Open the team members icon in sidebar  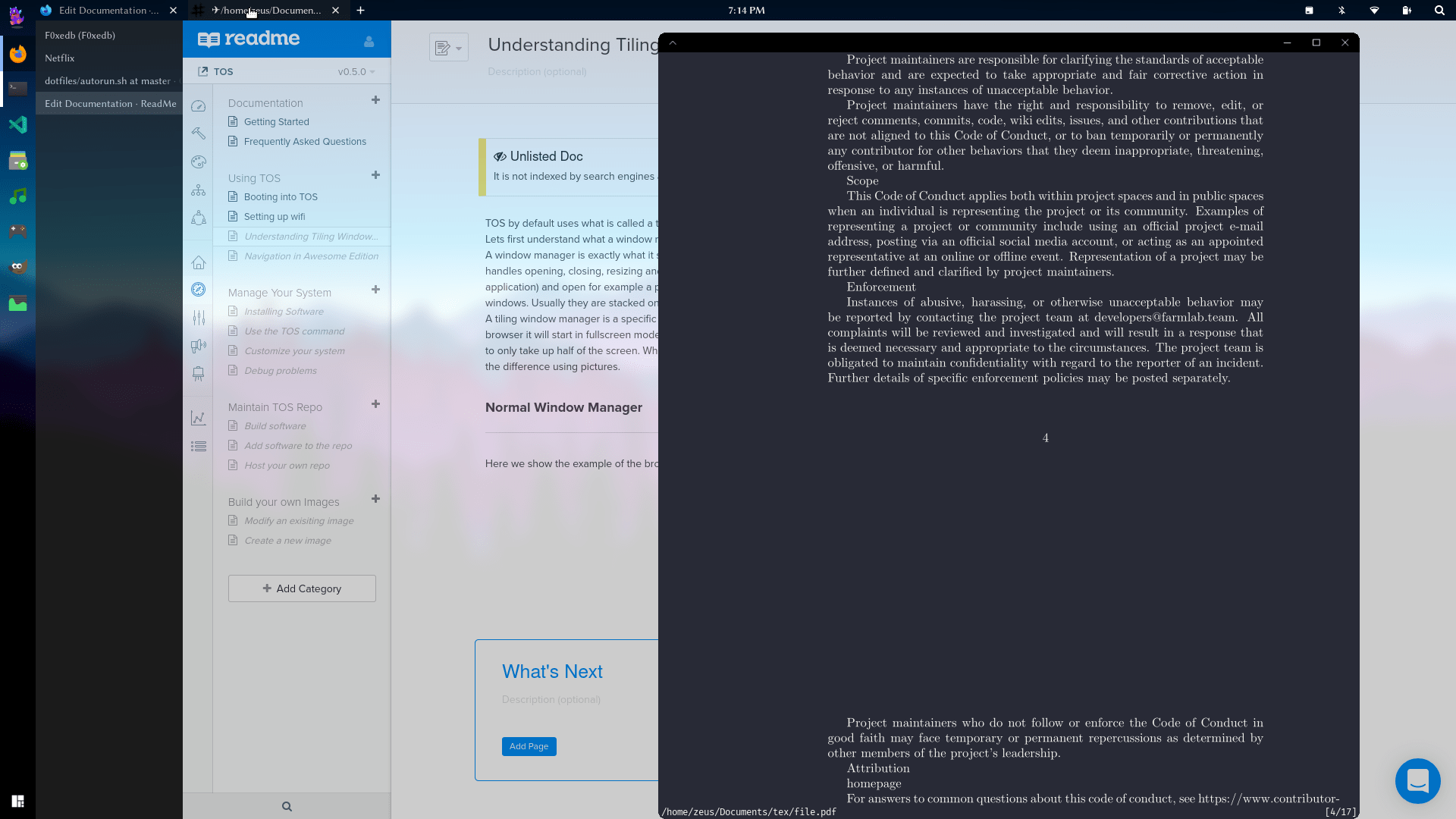198,218
